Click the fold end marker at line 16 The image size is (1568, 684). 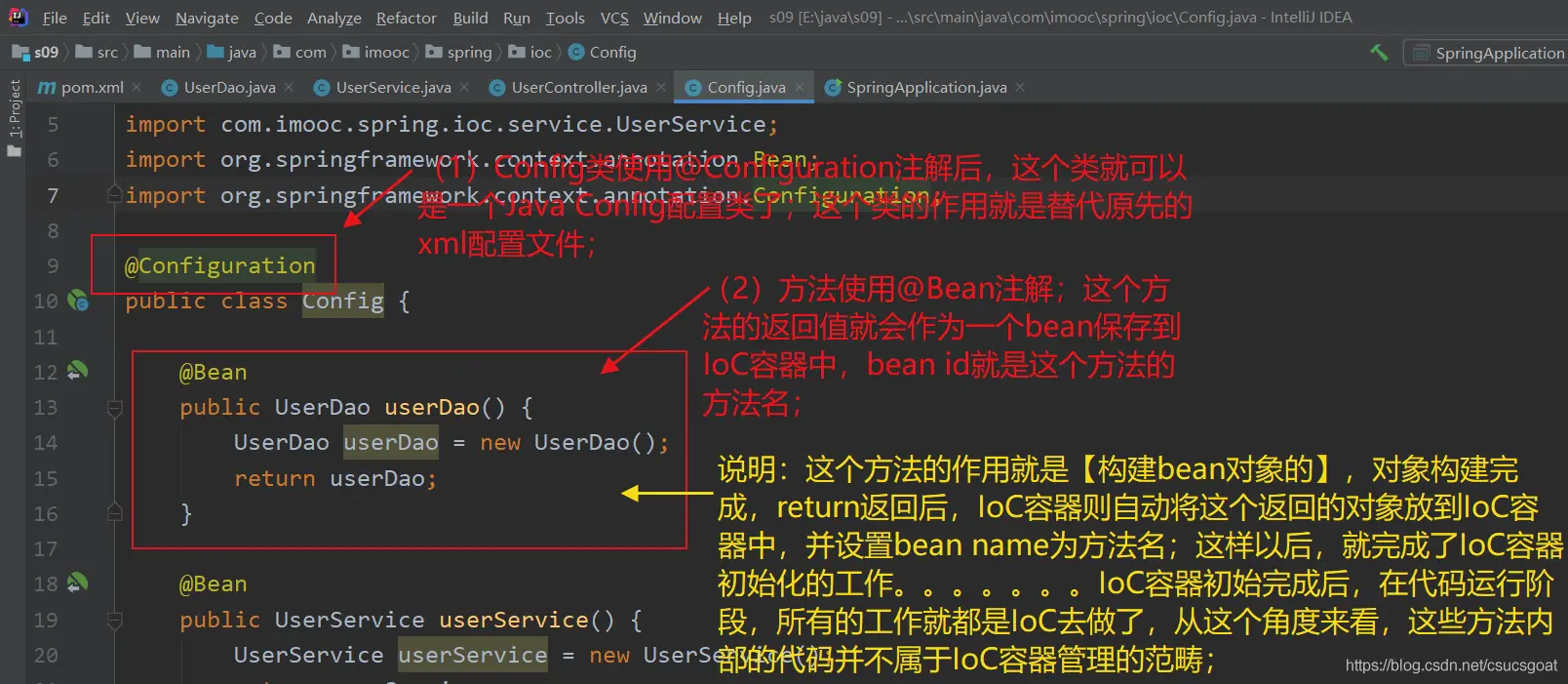114,512
